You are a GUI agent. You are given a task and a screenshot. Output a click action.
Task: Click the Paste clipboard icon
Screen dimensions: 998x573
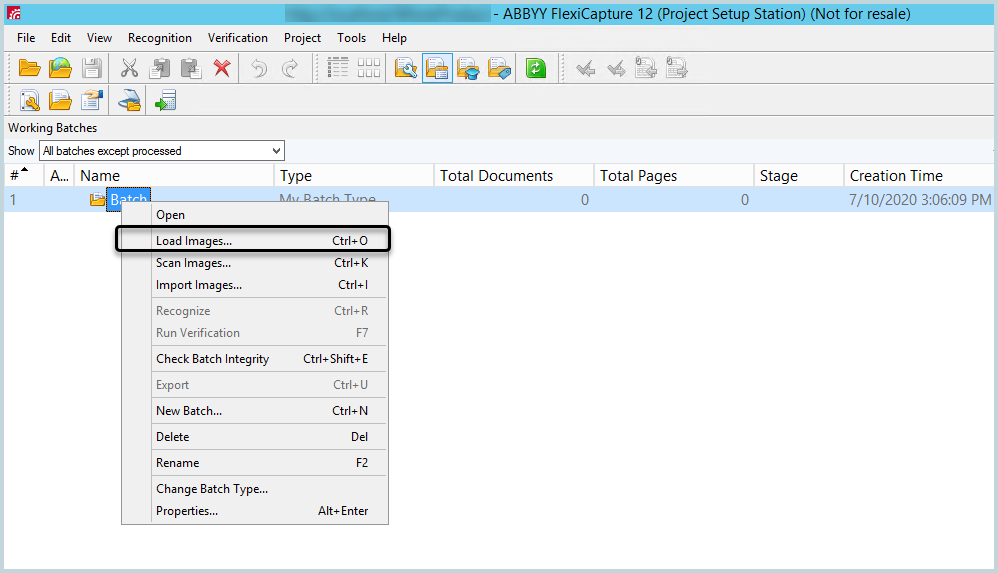(191, 68)
